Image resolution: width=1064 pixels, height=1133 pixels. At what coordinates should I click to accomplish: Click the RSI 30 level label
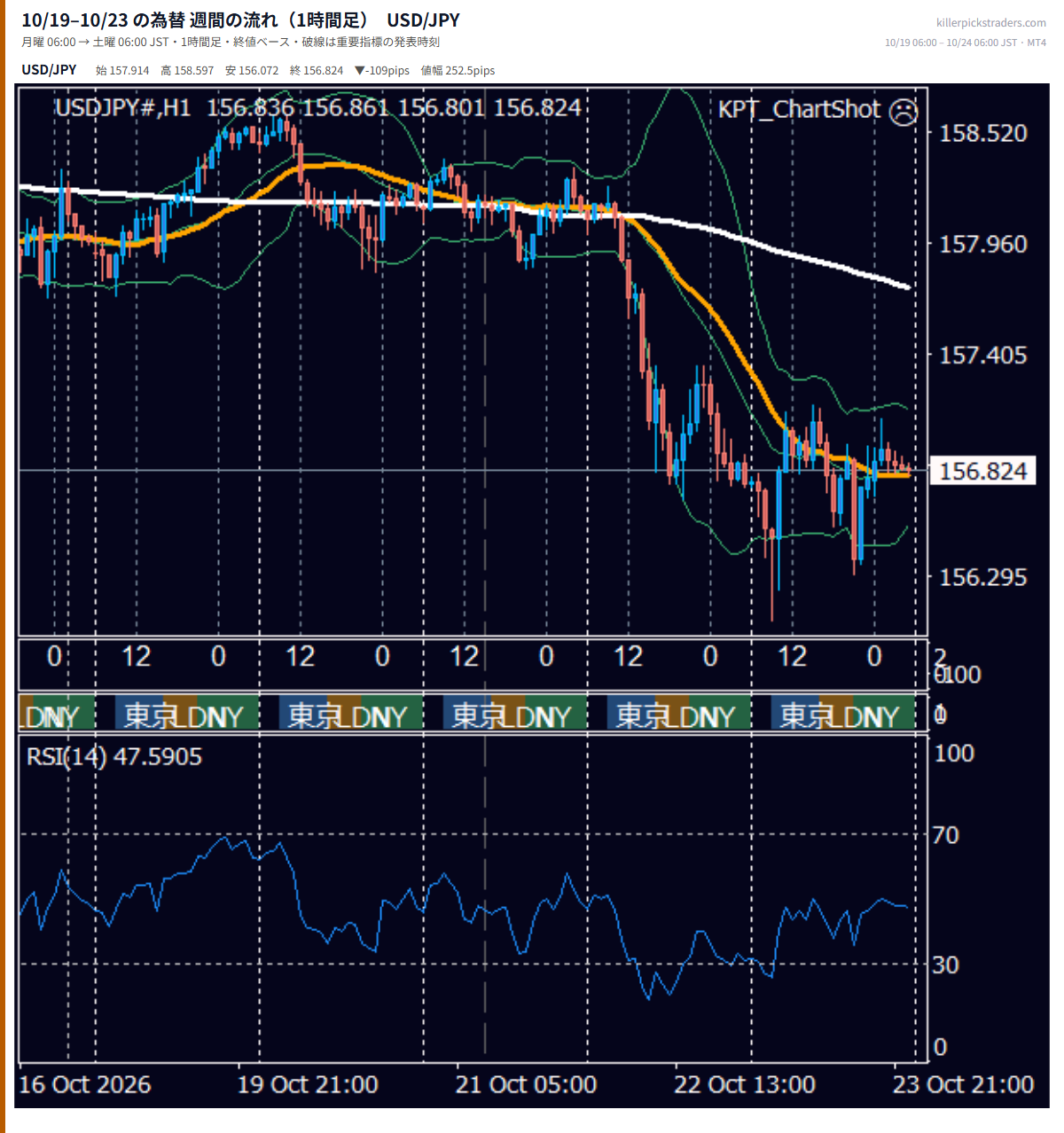pyautogui.click(x=946, y=965)
